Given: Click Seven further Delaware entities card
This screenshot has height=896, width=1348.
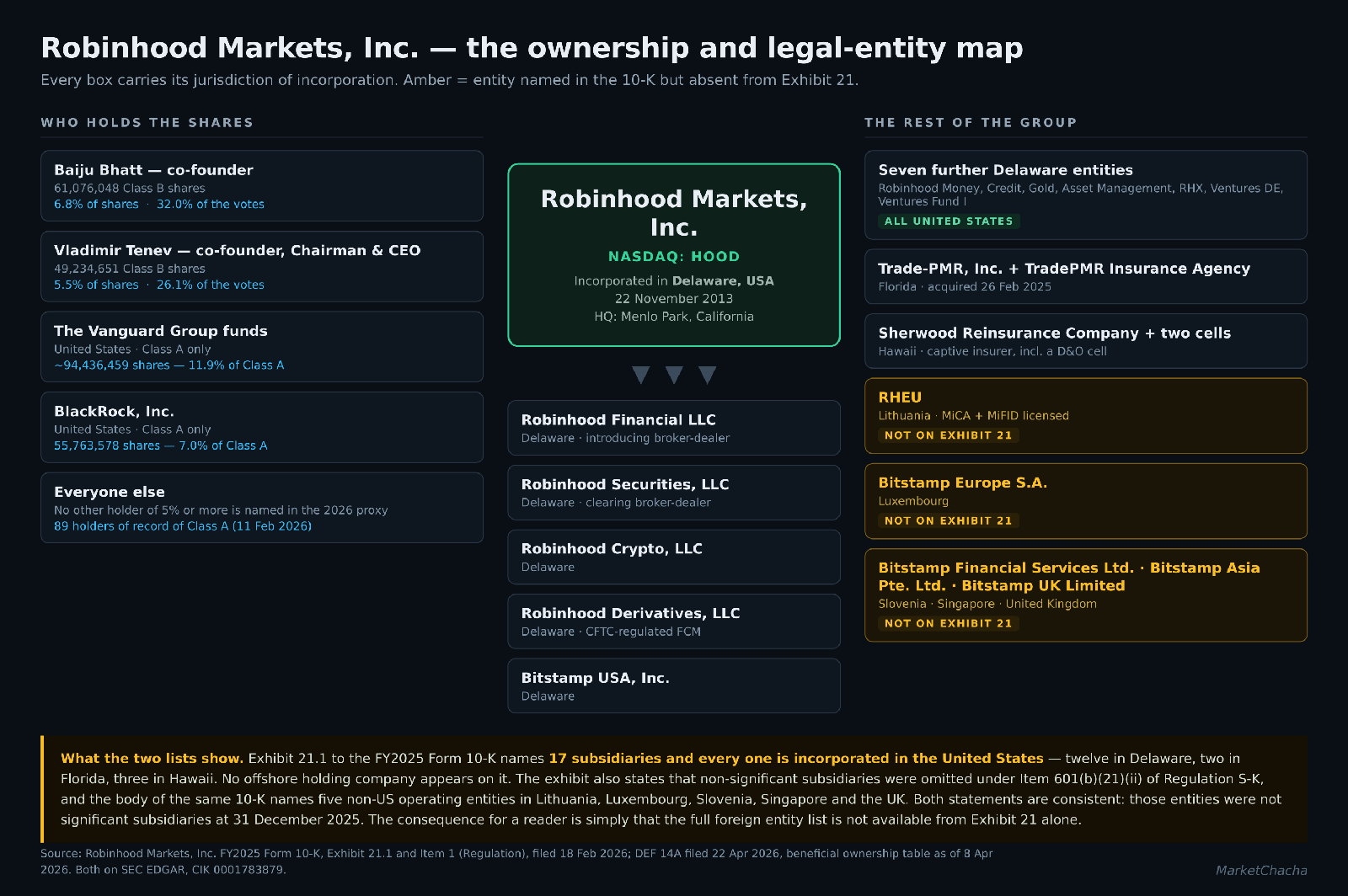Looking at the screenshot, I should [1086, 195].
